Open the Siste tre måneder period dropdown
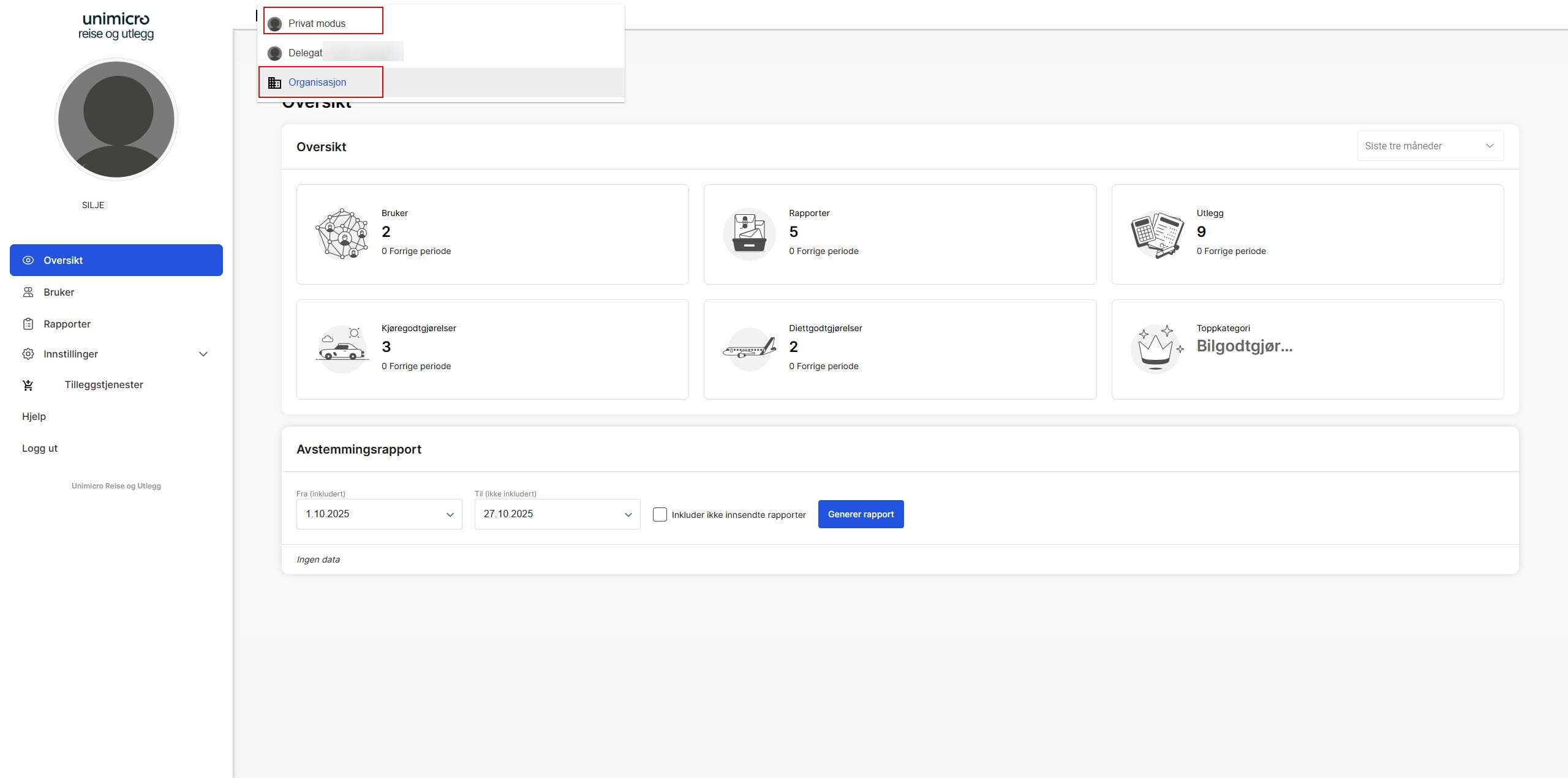This screenshot has width=1568, height=778. [x=1430, y=146]
